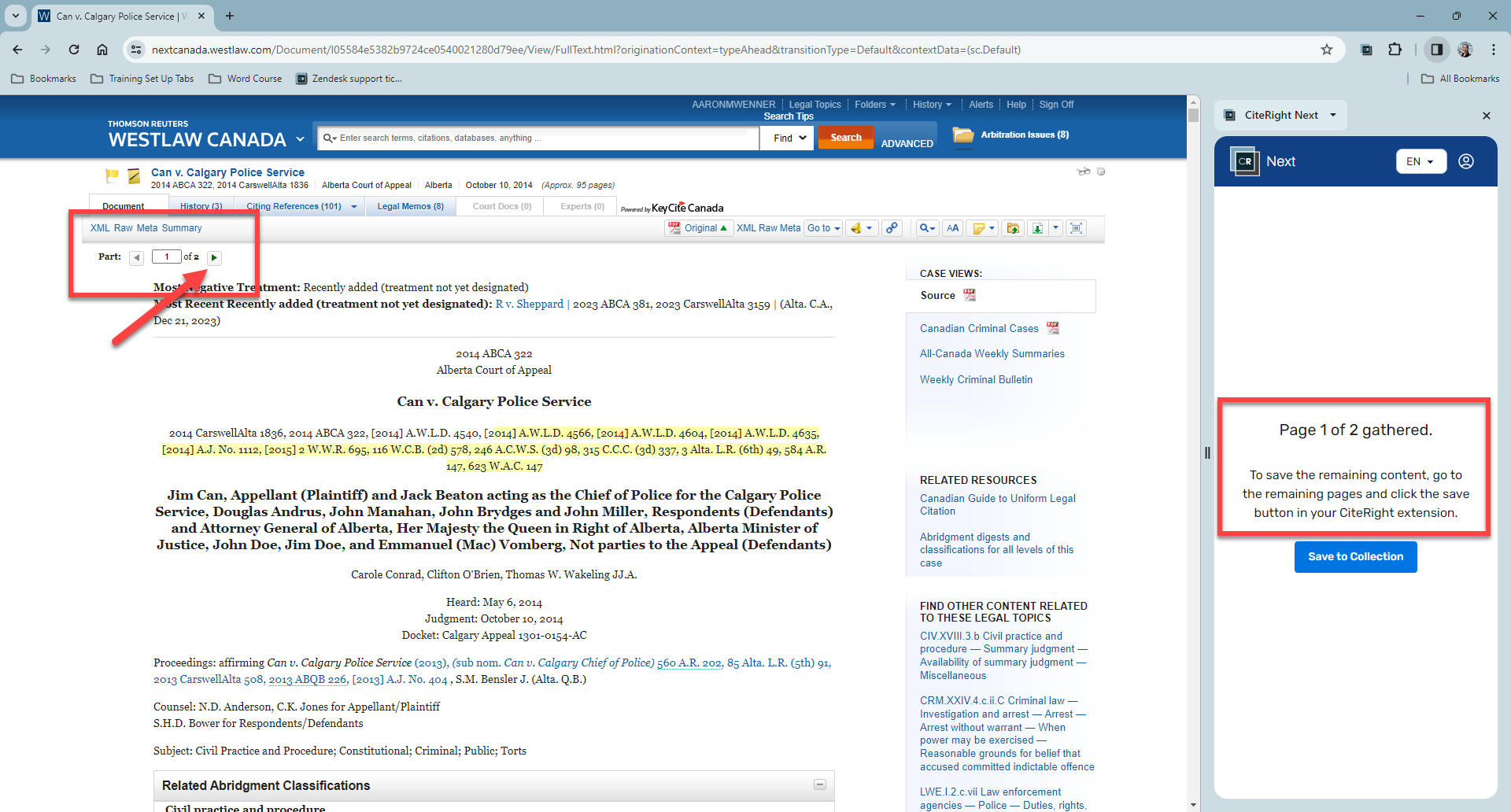Open Canadian Criminal Cases PDF icon
The width and height of the screenshot is (1511, 812).
pyautogui.click(x=1053, y=328)
